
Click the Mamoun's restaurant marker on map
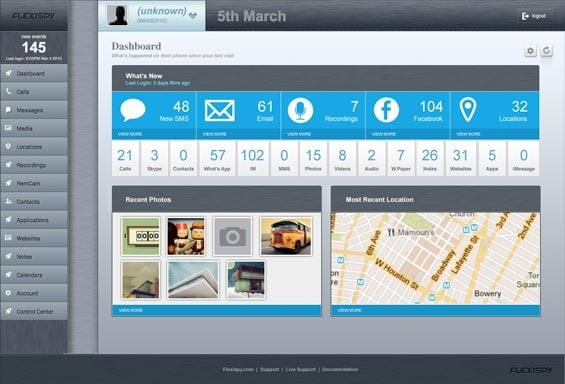tap(391, 232)
